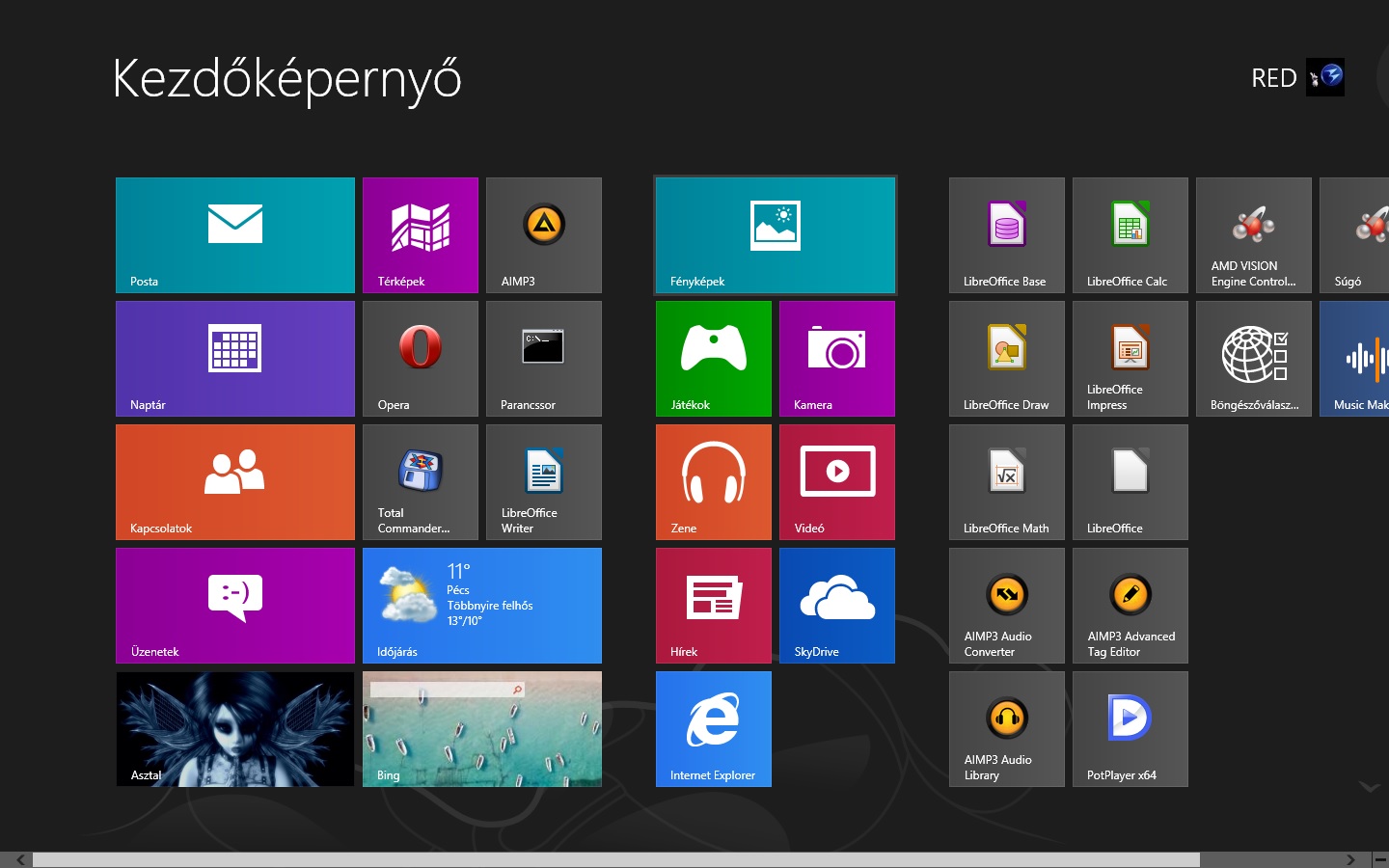Open the Kamera camera tile
The height and width of the screenshot is (868, 1389).
pyautogui.click(x=837, y=359)
